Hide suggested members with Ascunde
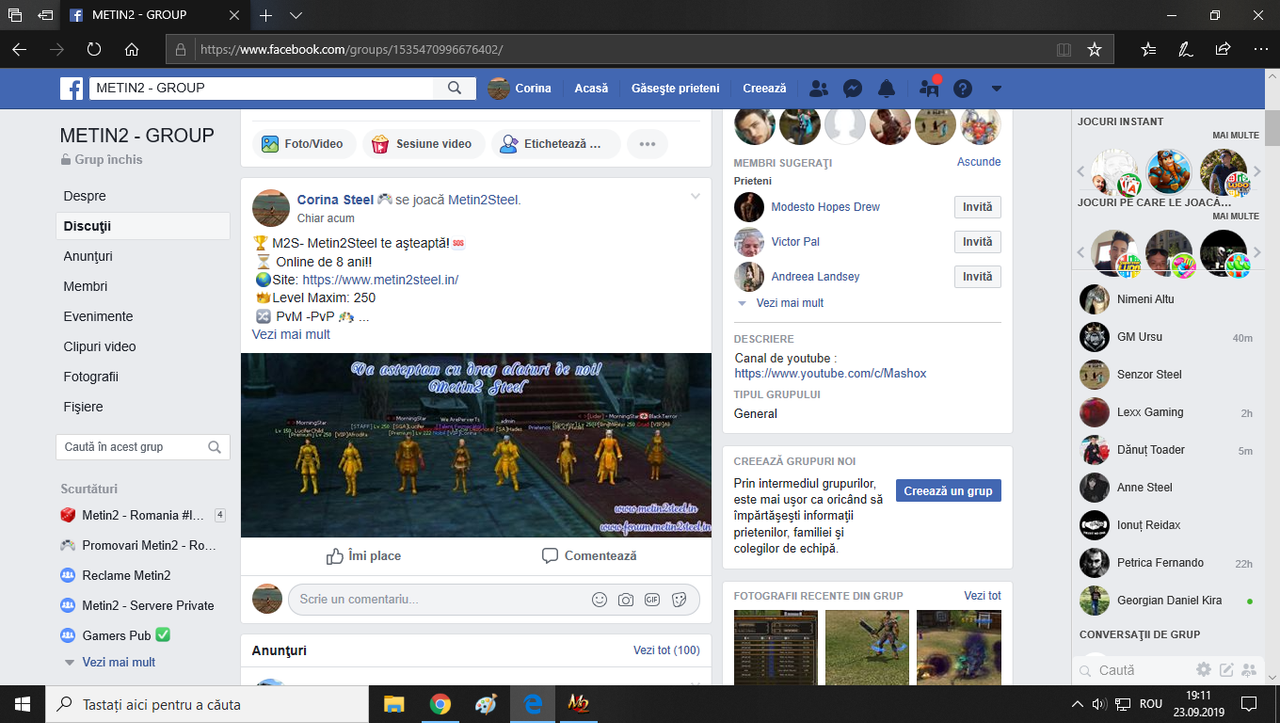 [979, 161]
